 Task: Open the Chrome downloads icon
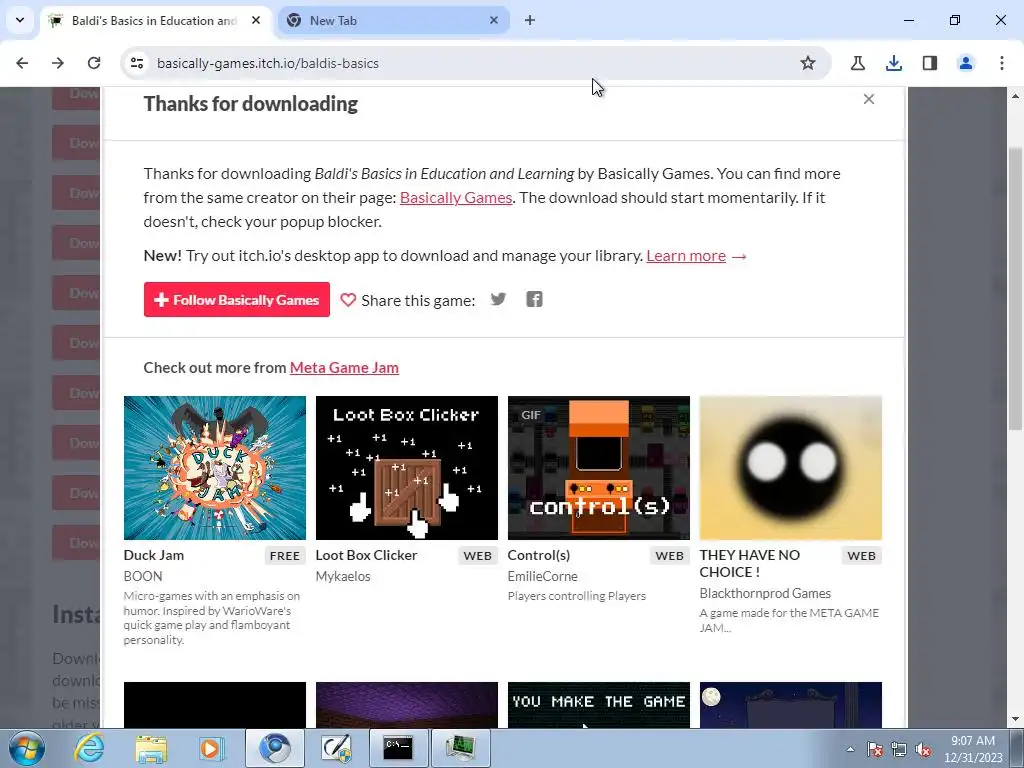coord(894,63)
